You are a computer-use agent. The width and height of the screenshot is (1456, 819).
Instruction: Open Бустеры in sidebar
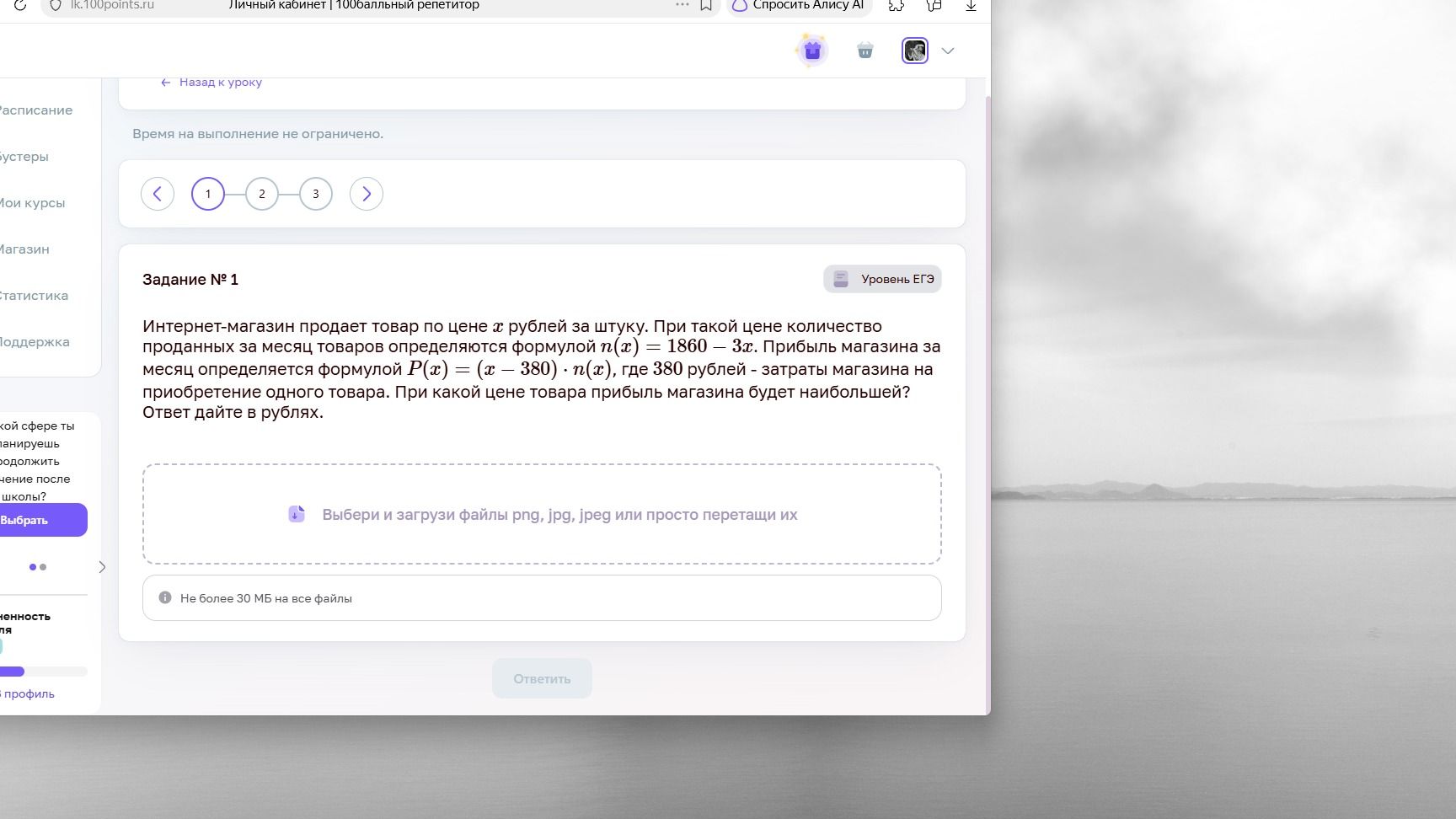[x=24, y=157]
